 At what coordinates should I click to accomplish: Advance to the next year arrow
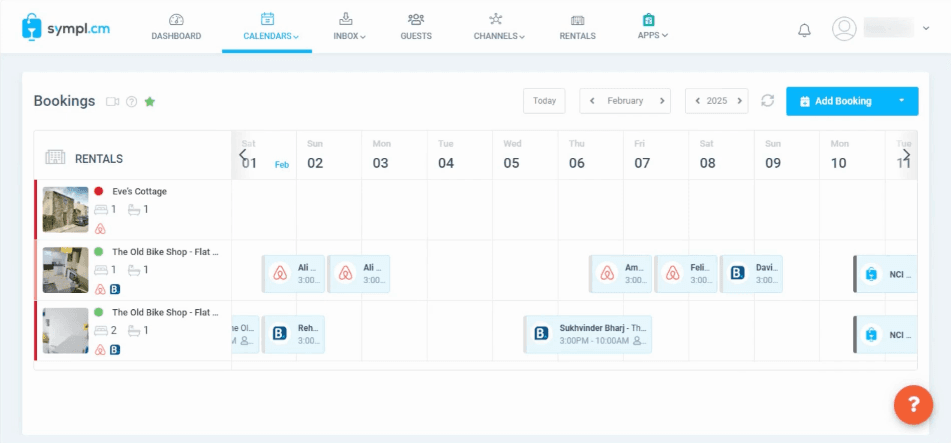(739, 101)
